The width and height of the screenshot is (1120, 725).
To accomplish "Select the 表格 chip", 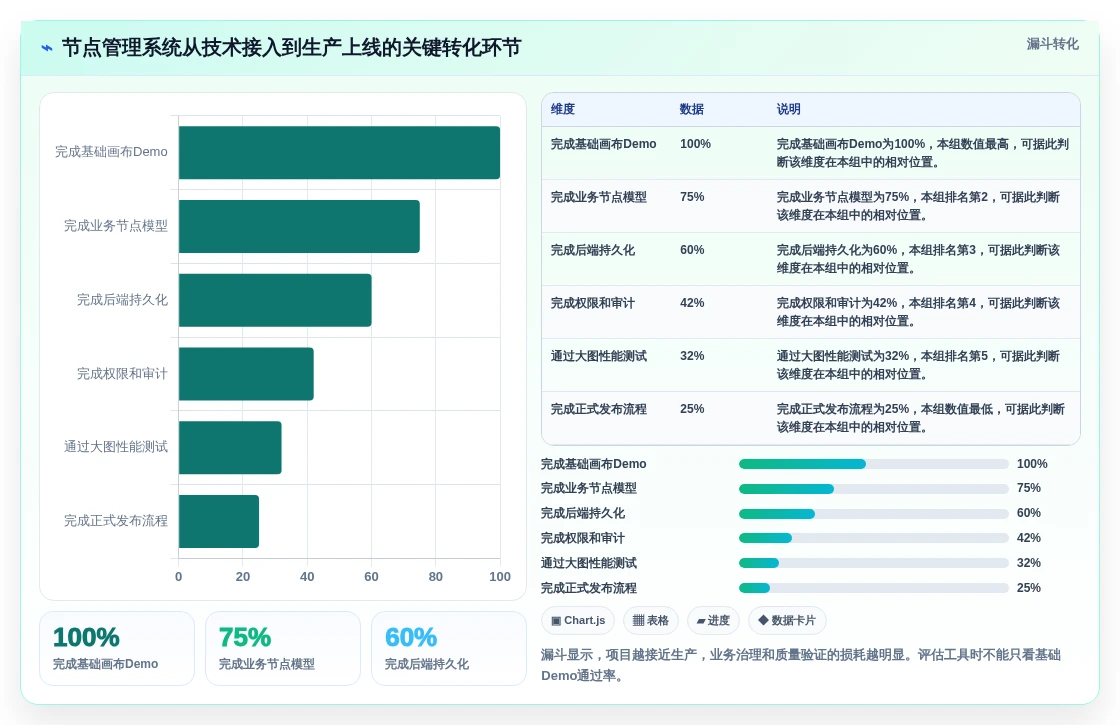I will coord(650,621).
